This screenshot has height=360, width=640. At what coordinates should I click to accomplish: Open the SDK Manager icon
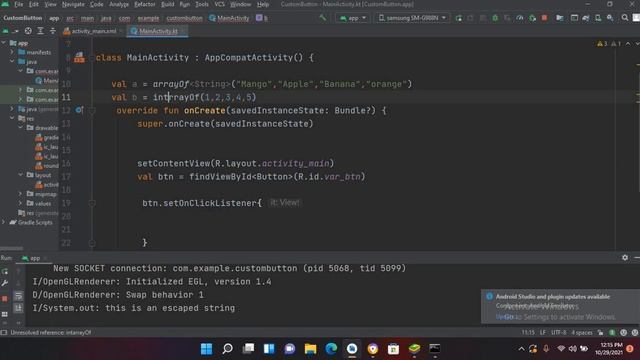tap(610, 18)
